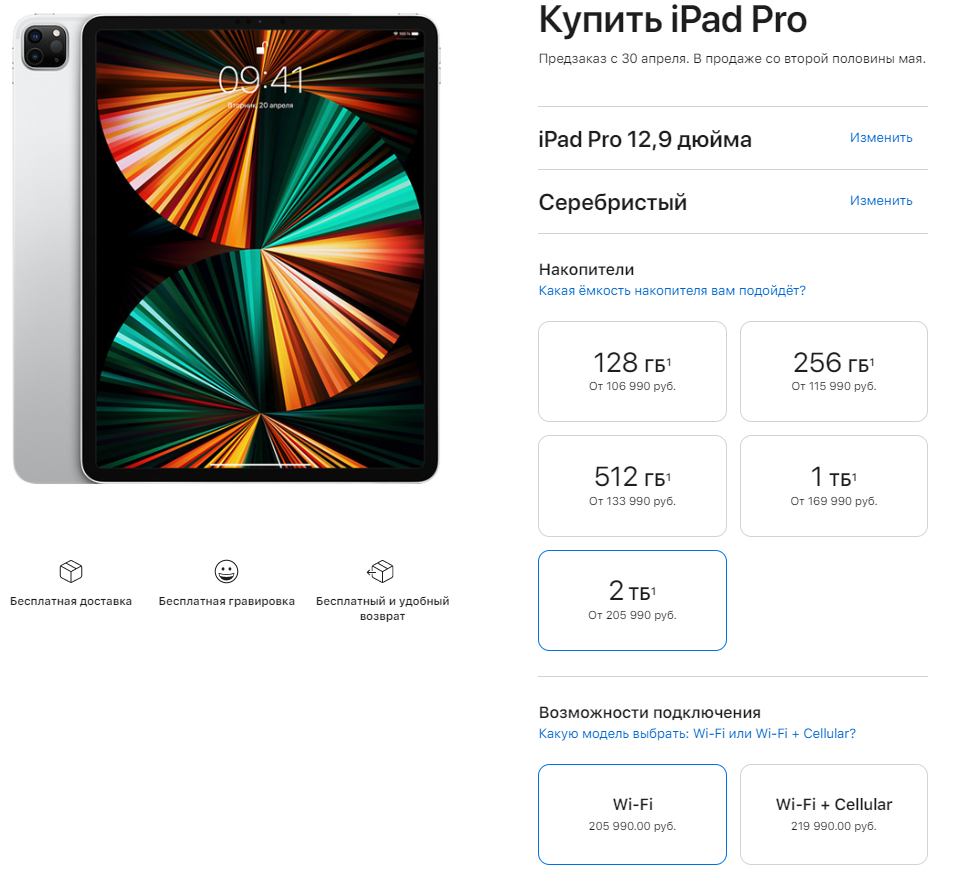This screenshot has height=871, width=967.
Task: Click the free delivery box icon
Action: [x=71, y=571]
